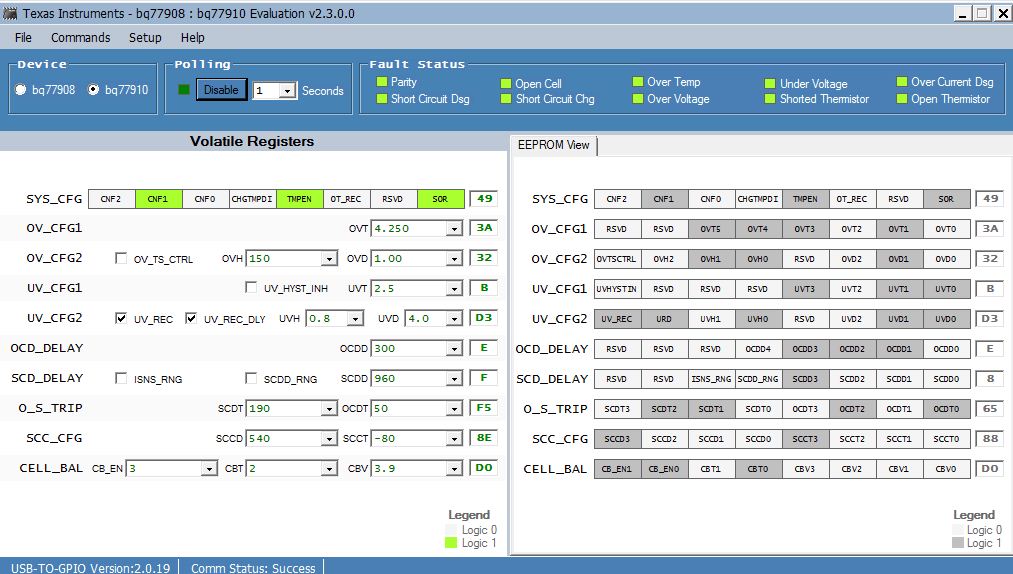Open the UVD delay dropdown
Screen dimensions: 1013x574
click(454, 319)
